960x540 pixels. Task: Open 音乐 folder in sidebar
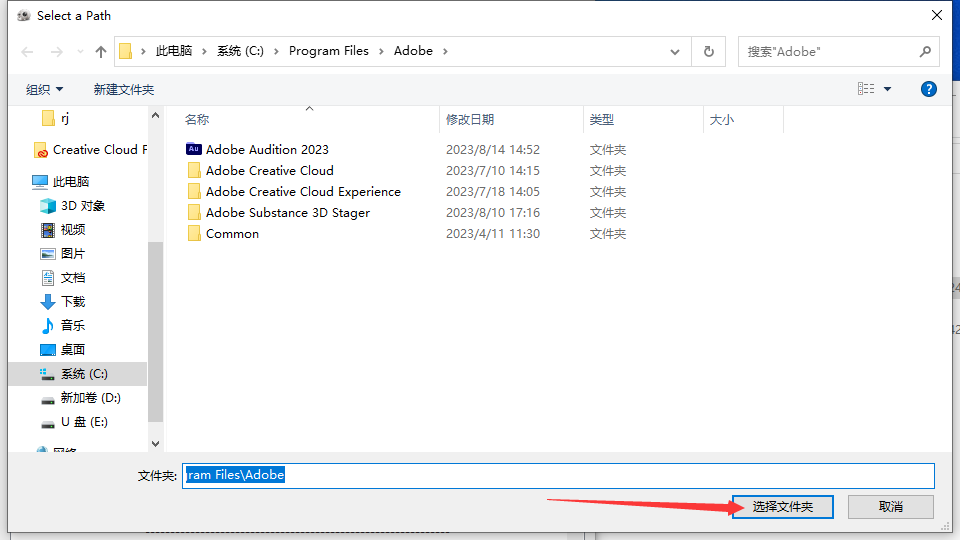tap(62, 326)
